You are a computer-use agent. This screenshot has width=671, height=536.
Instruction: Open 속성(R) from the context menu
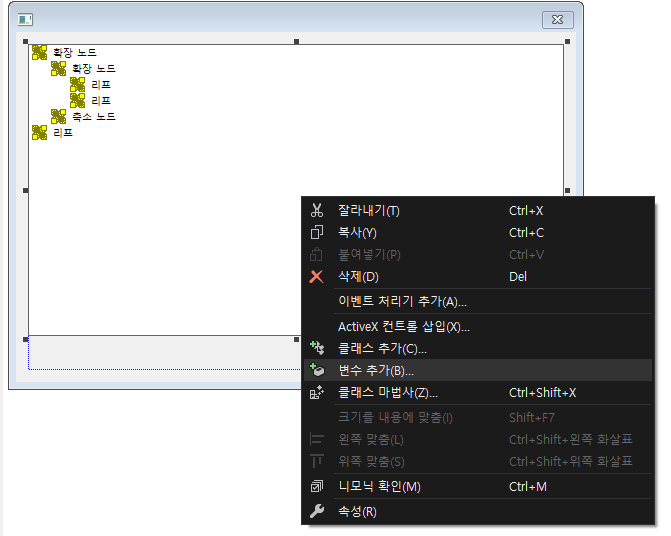[478, 511]
